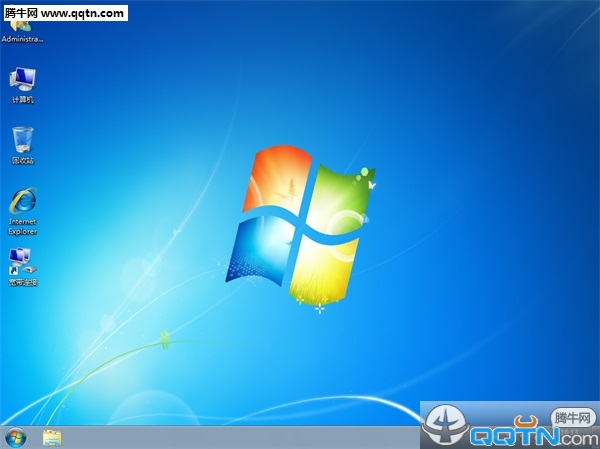The width and height of the screenshot is (600, 449).
Task: Select the 计算机 (Computer) desktop icon
Action: [x=23, y=85]
